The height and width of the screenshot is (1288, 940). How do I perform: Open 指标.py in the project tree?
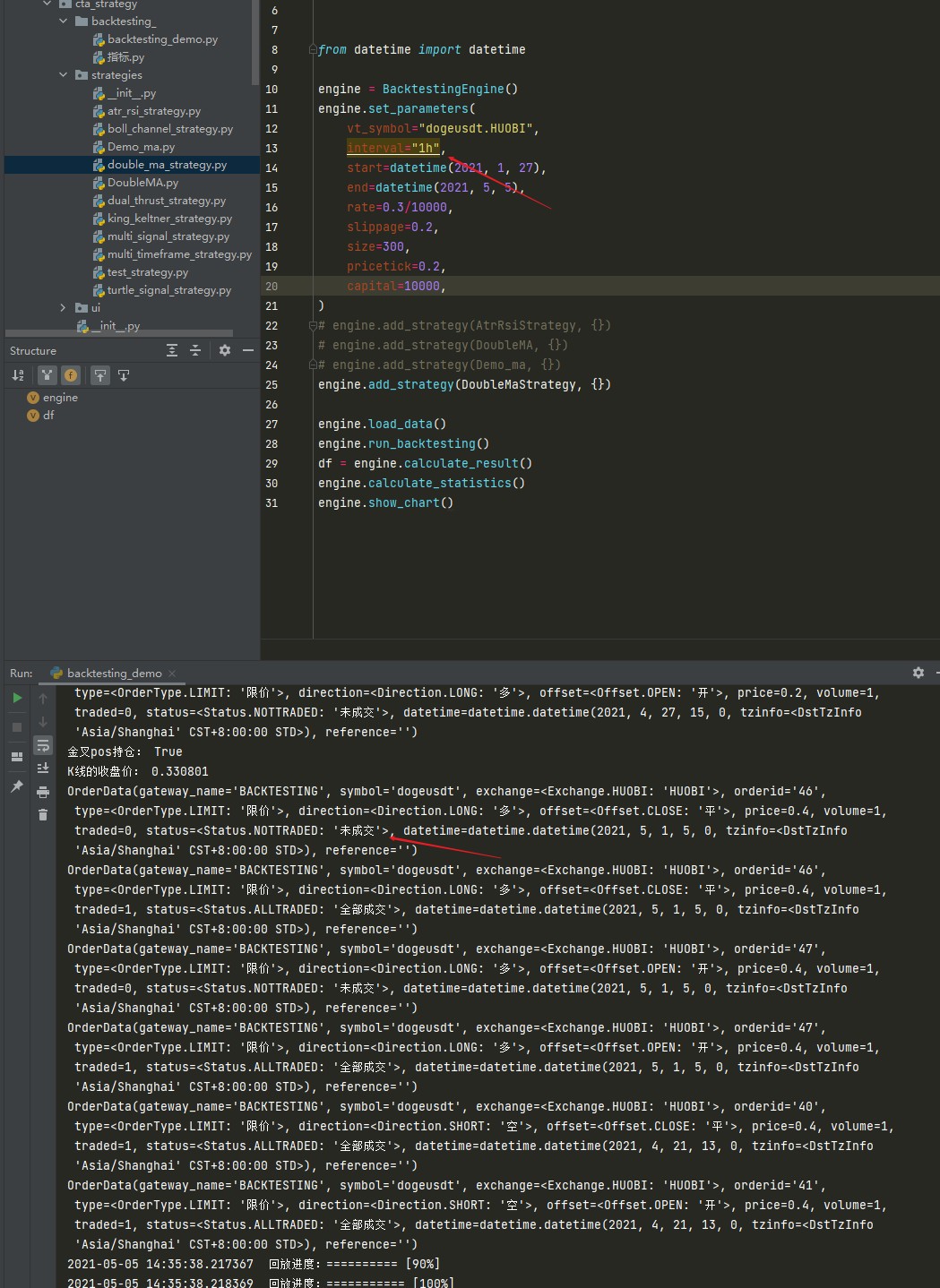point(118,57)
